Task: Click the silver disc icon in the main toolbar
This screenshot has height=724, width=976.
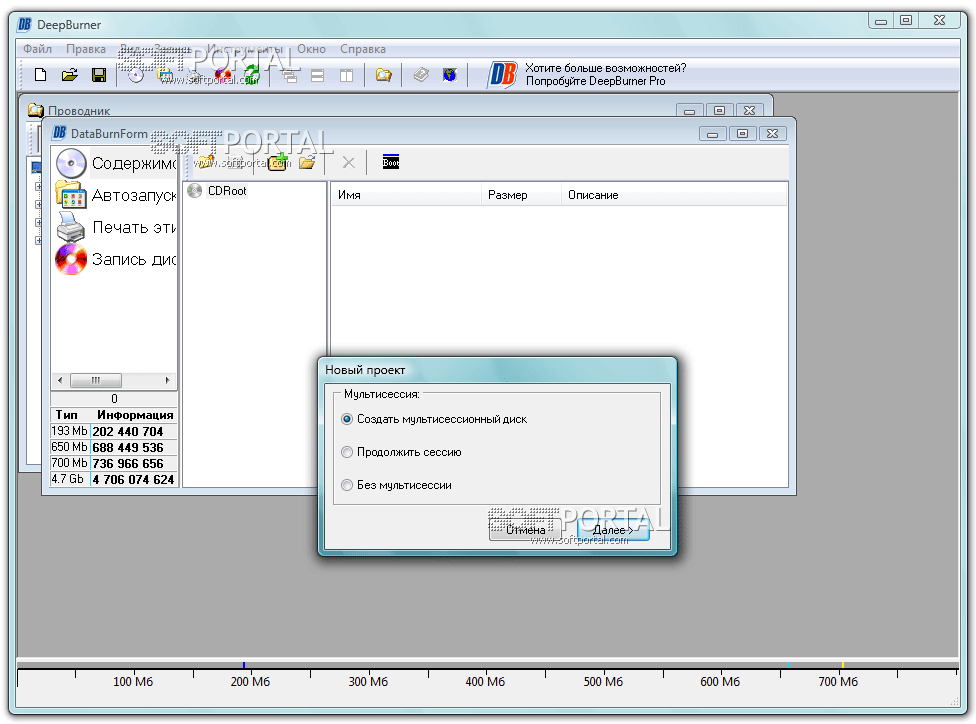Action: pos(136,75)
